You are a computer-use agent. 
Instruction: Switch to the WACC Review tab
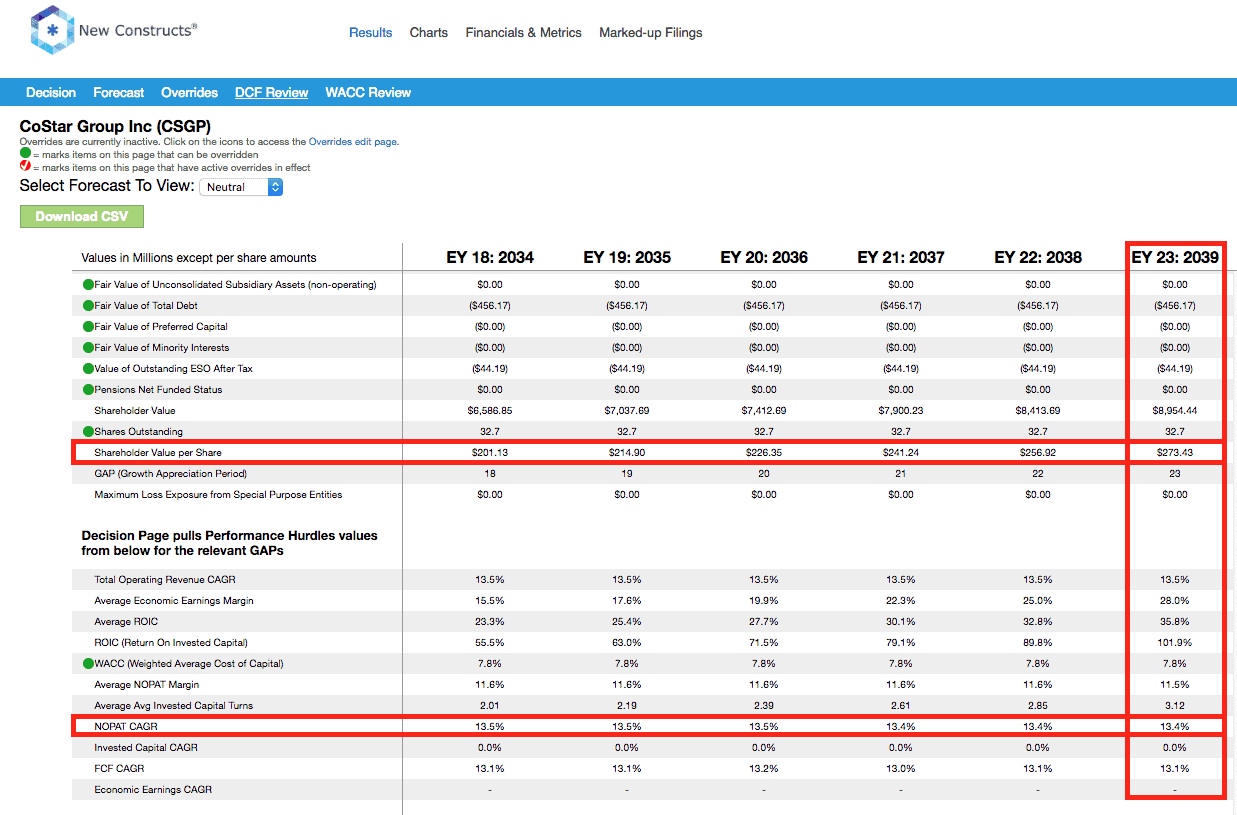pos(368,93)
